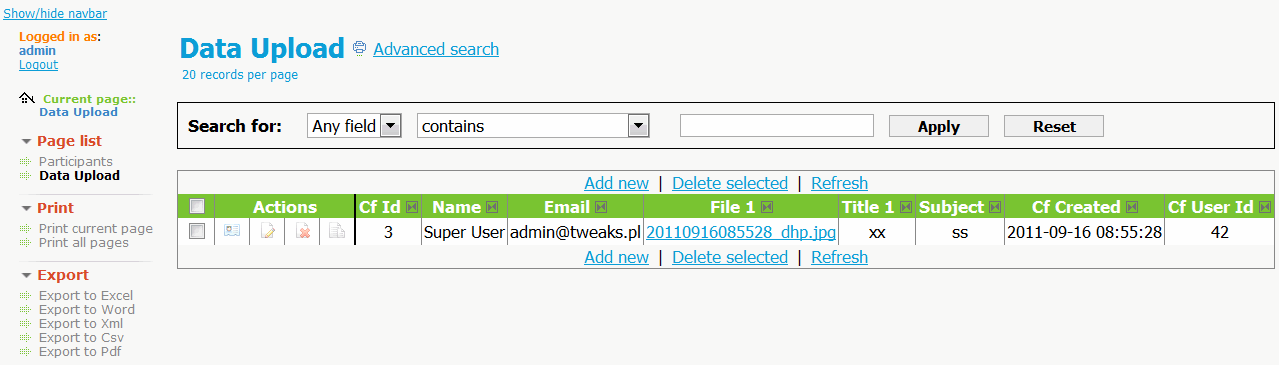
Task: Click the icon next to Advanced search
Action: tap(360, 48)
